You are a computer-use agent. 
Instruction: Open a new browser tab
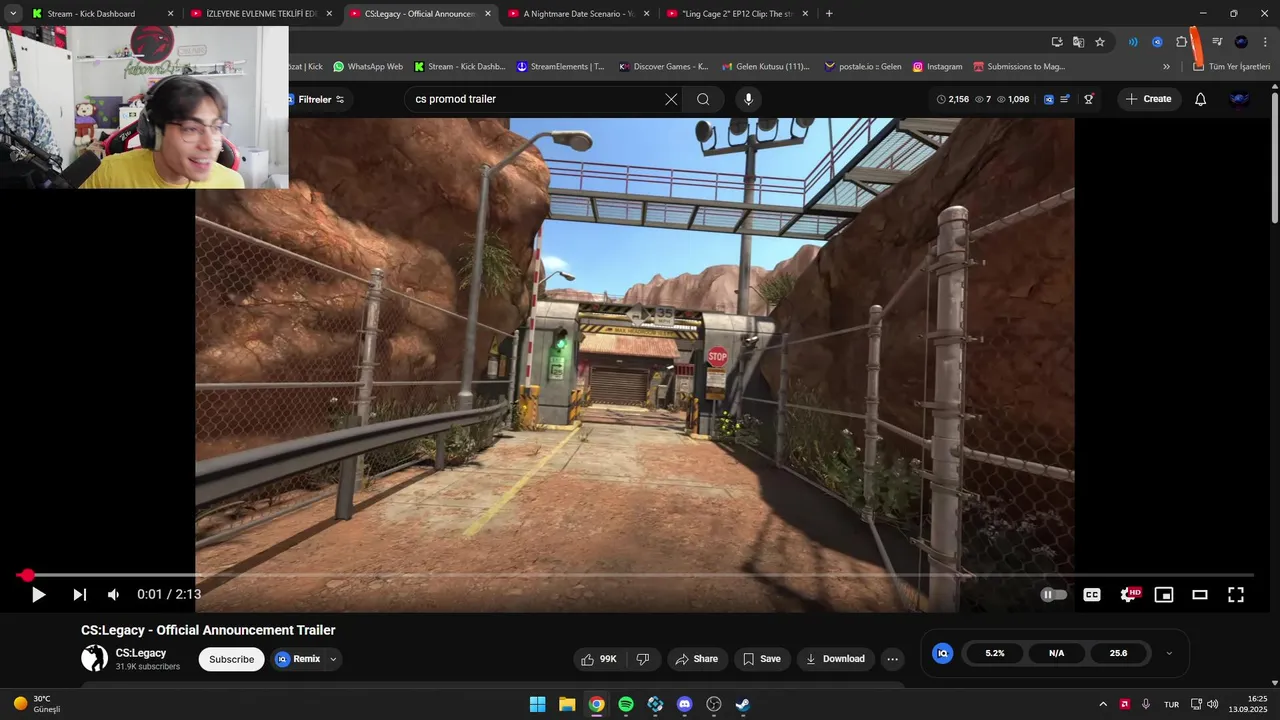(829, 14)
